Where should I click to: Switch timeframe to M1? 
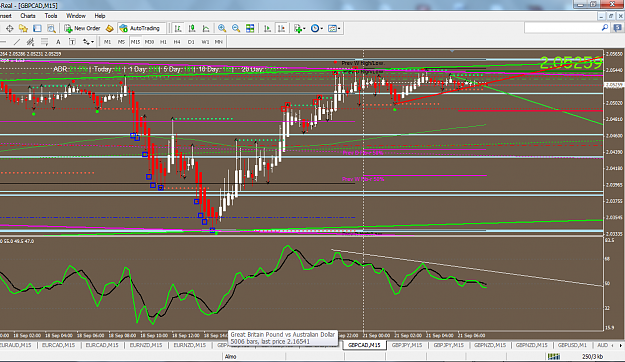pyautogui.click(x=107, y=42)
